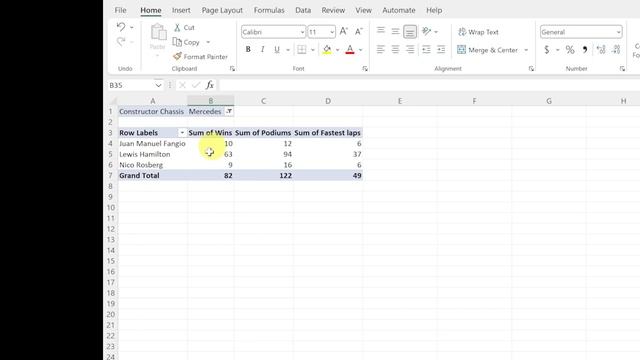Image resolution: width=640 pixels, height=360 pixels.
Task: Apply accounting dollar format
Action: coord(547,50)
